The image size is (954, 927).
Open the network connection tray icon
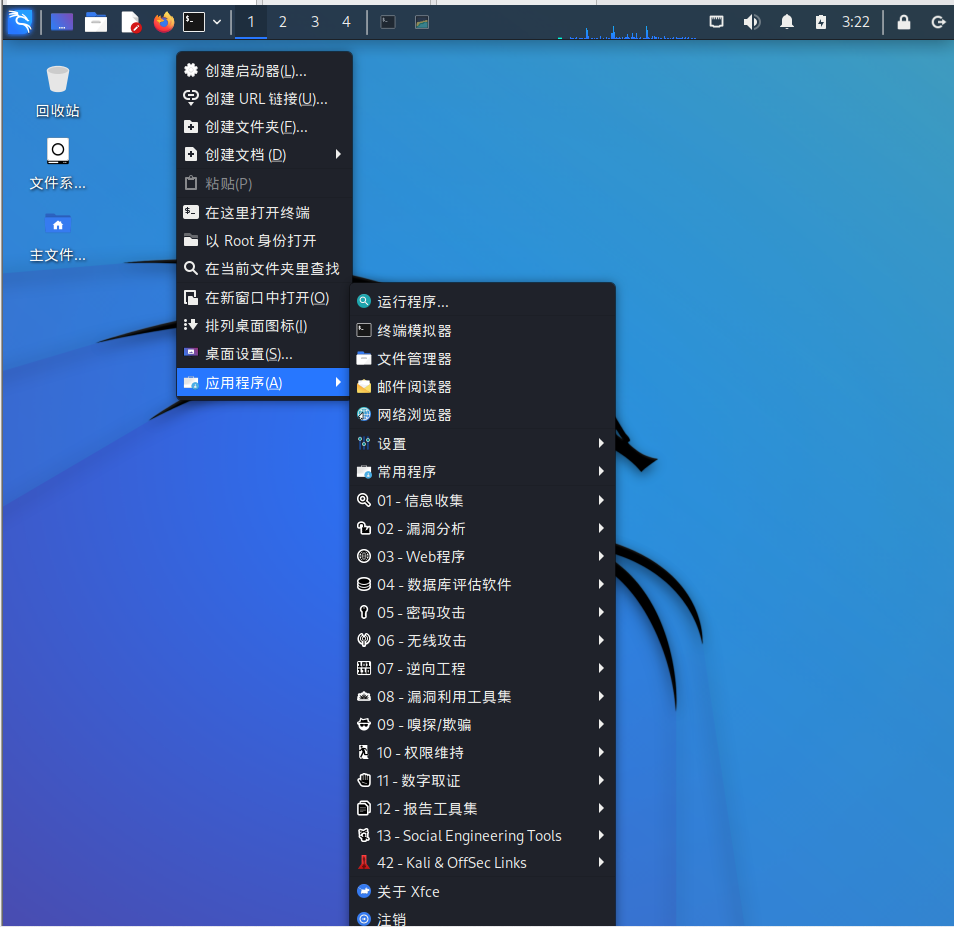pos(717,23)
